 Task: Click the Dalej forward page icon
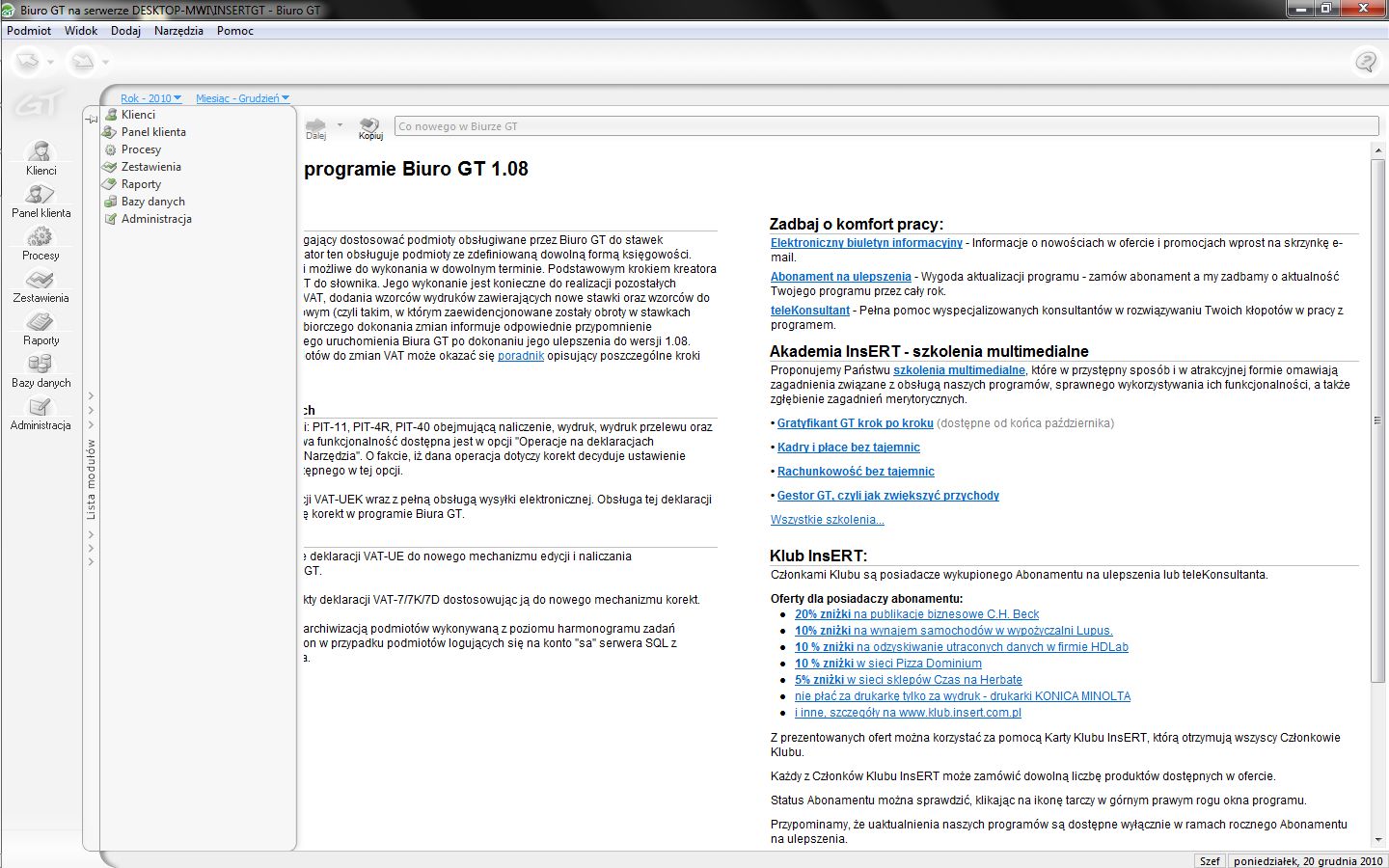(316, 128)
